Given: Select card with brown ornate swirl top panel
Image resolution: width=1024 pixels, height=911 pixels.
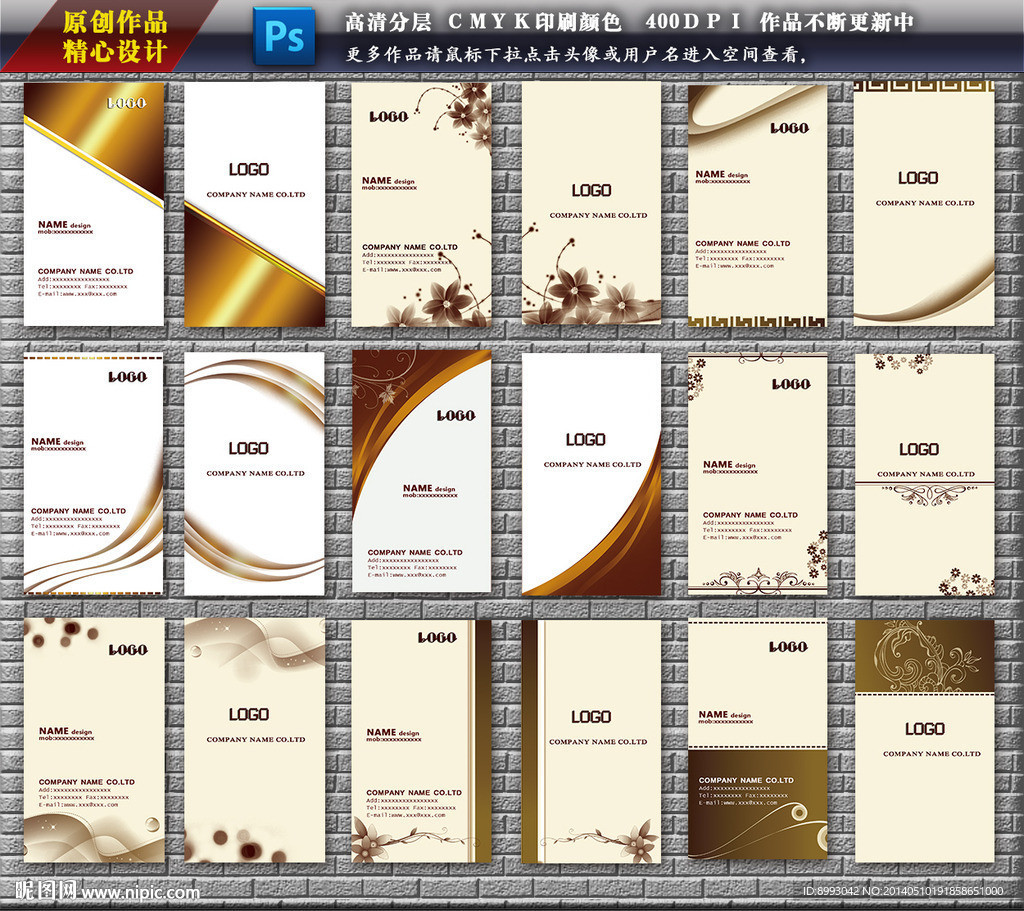Looking at the screenshot, I should 924,739.
